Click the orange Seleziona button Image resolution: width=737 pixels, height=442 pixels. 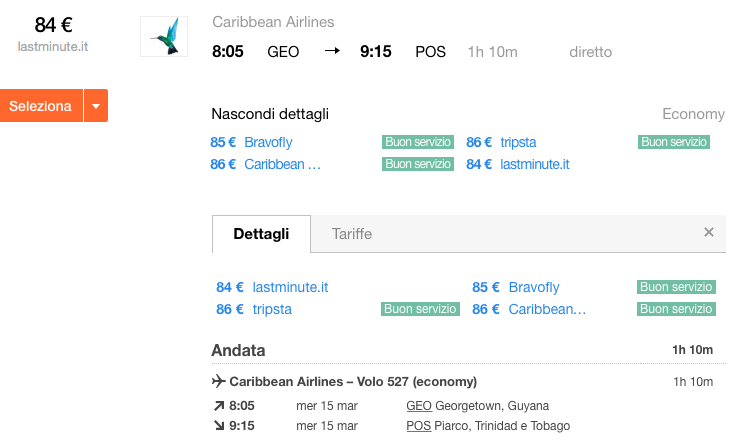point(41,106)
